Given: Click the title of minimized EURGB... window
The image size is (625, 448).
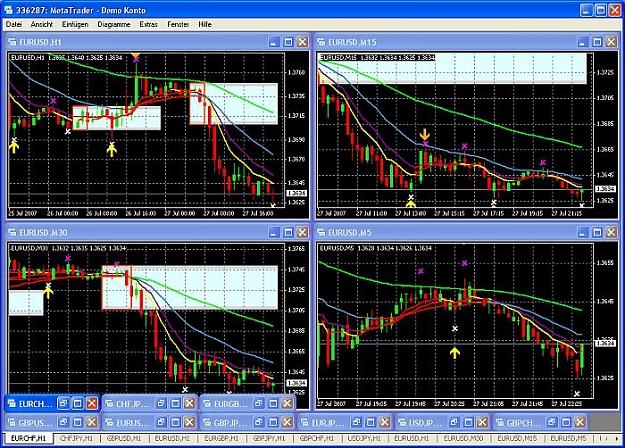Looking at the screenshot, I should (x=230, y=404).
